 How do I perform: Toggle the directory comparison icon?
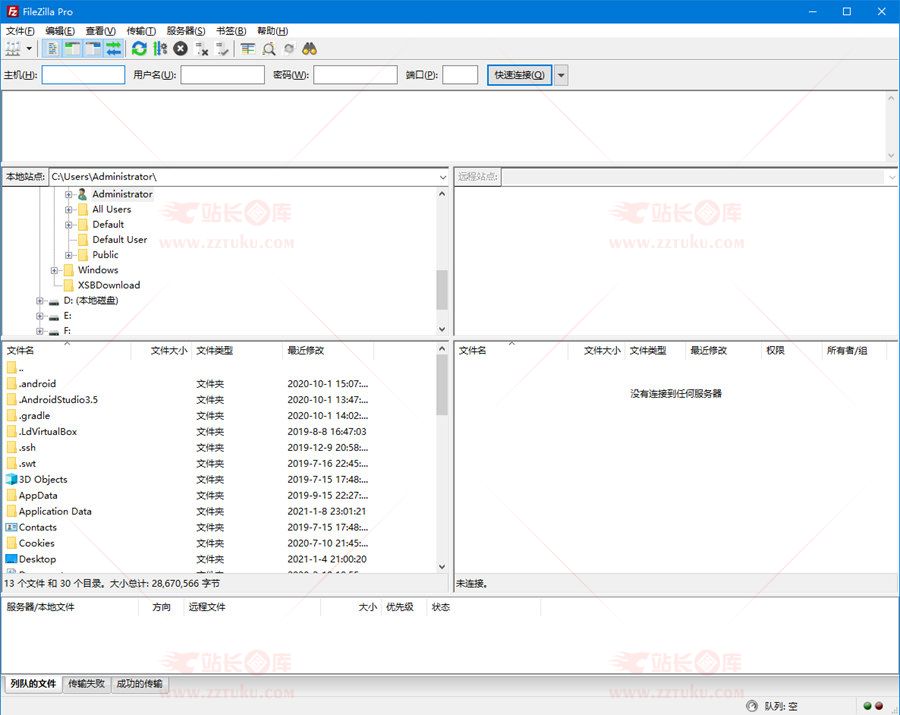pos(269,48)
